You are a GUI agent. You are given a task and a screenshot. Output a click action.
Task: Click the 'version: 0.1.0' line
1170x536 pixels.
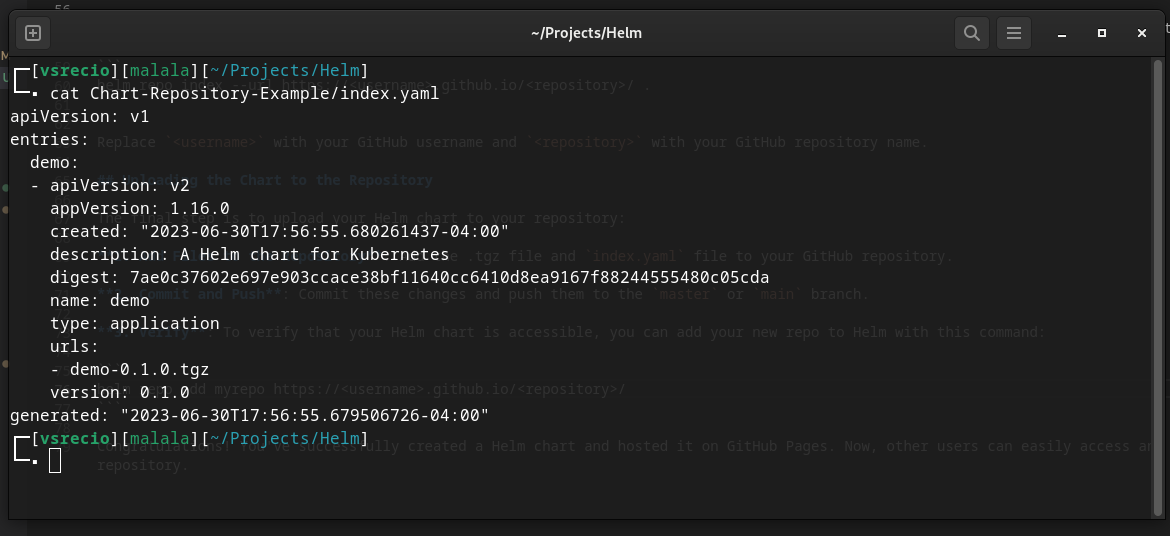coord(120,393)
